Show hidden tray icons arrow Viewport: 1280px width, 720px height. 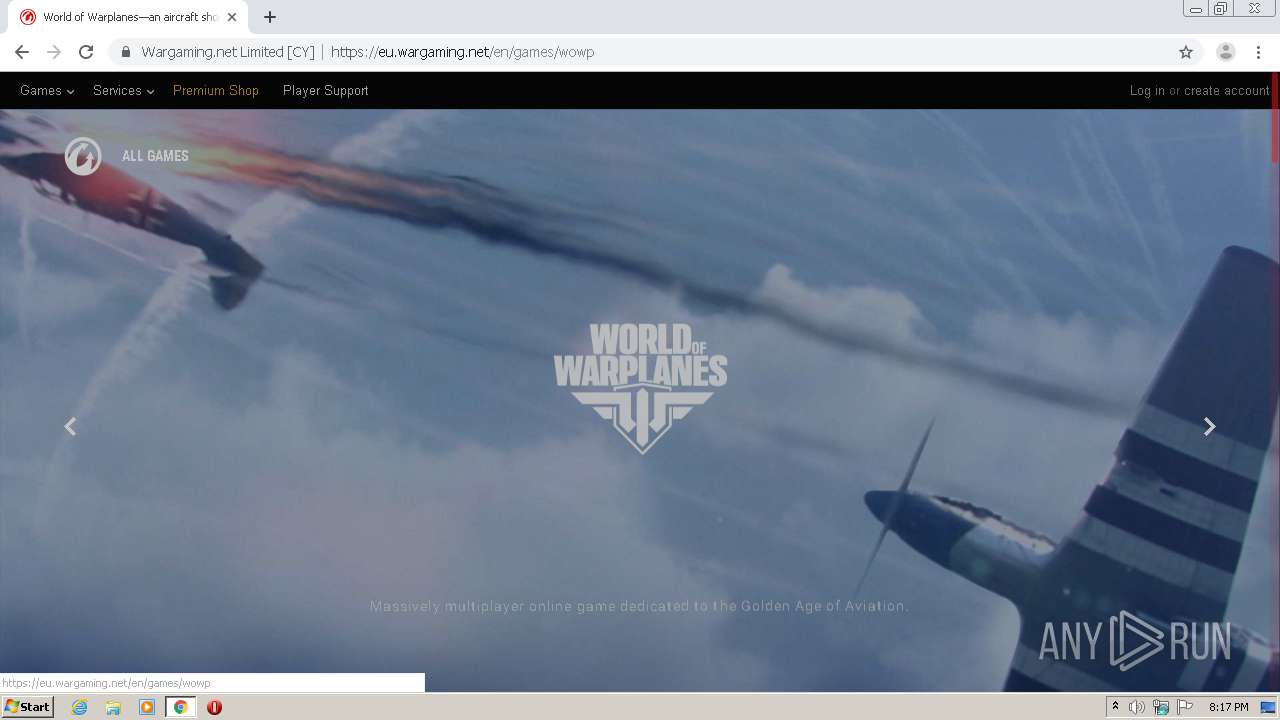coord(1115,707)
